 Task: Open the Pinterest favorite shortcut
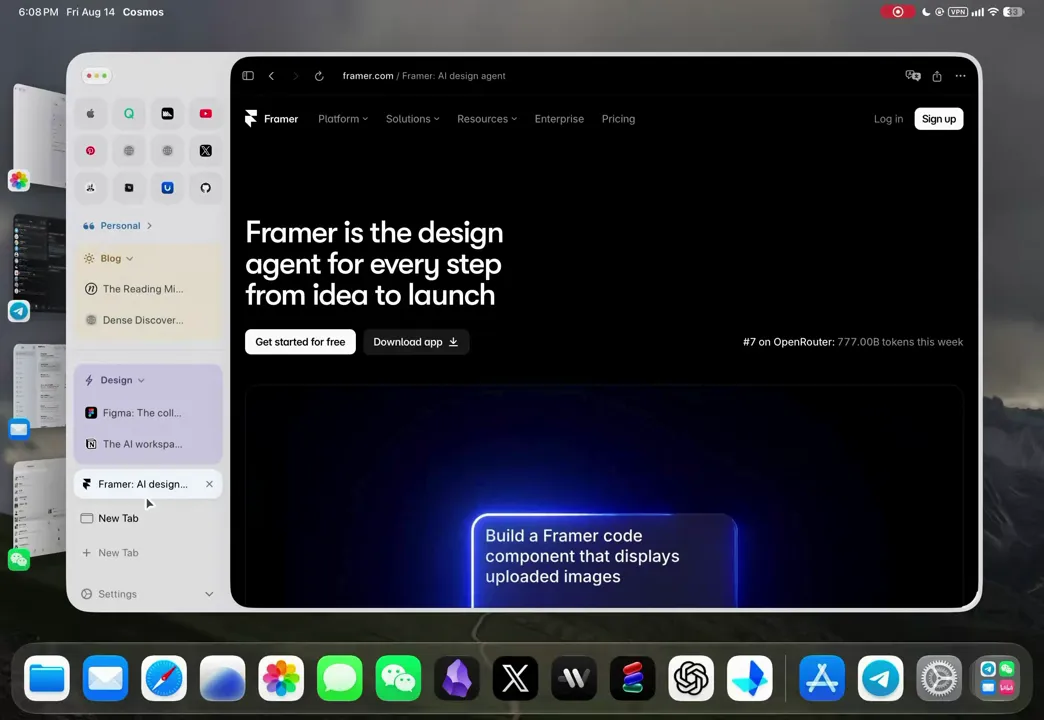pyautogui.click(x=91, y=151)
